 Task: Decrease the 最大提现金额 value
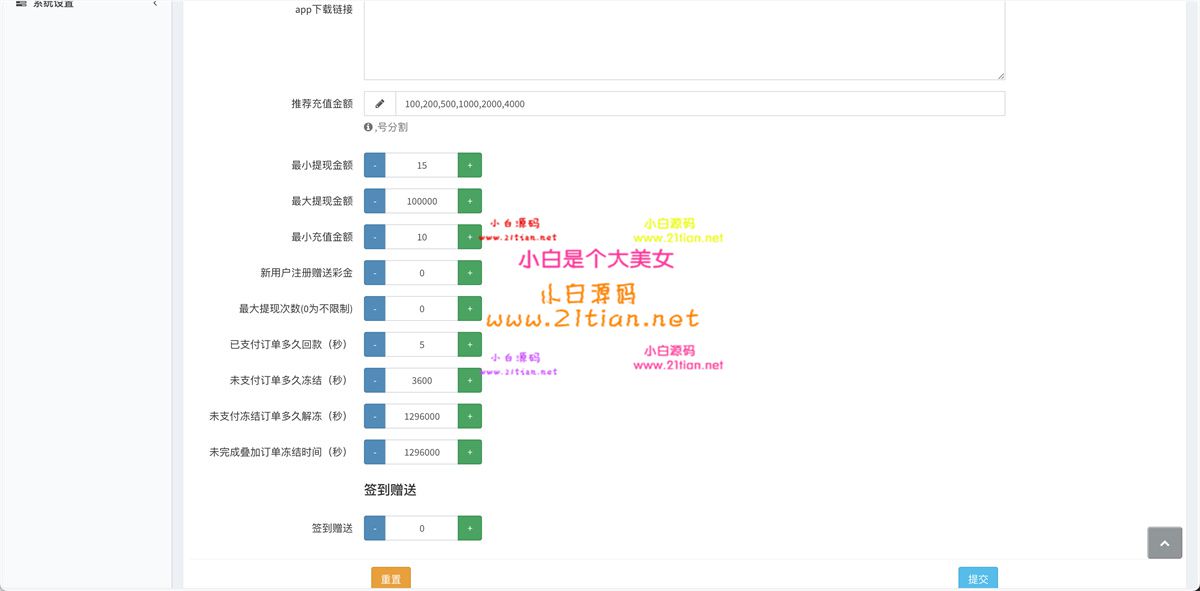tap(375, 201)
